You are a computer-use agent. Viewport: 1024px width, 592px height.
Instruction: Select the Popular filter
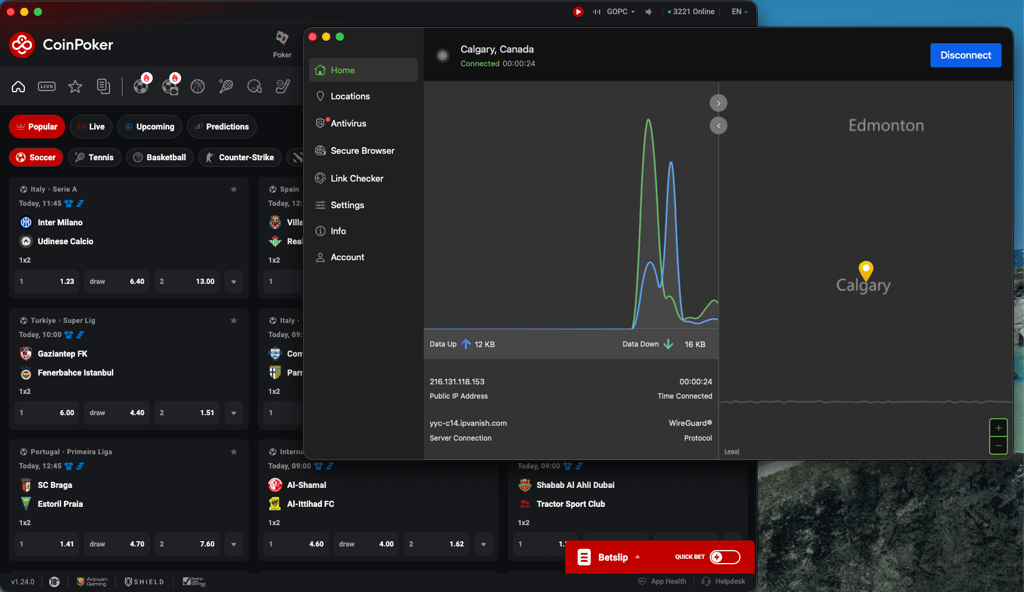coord(37,127)
